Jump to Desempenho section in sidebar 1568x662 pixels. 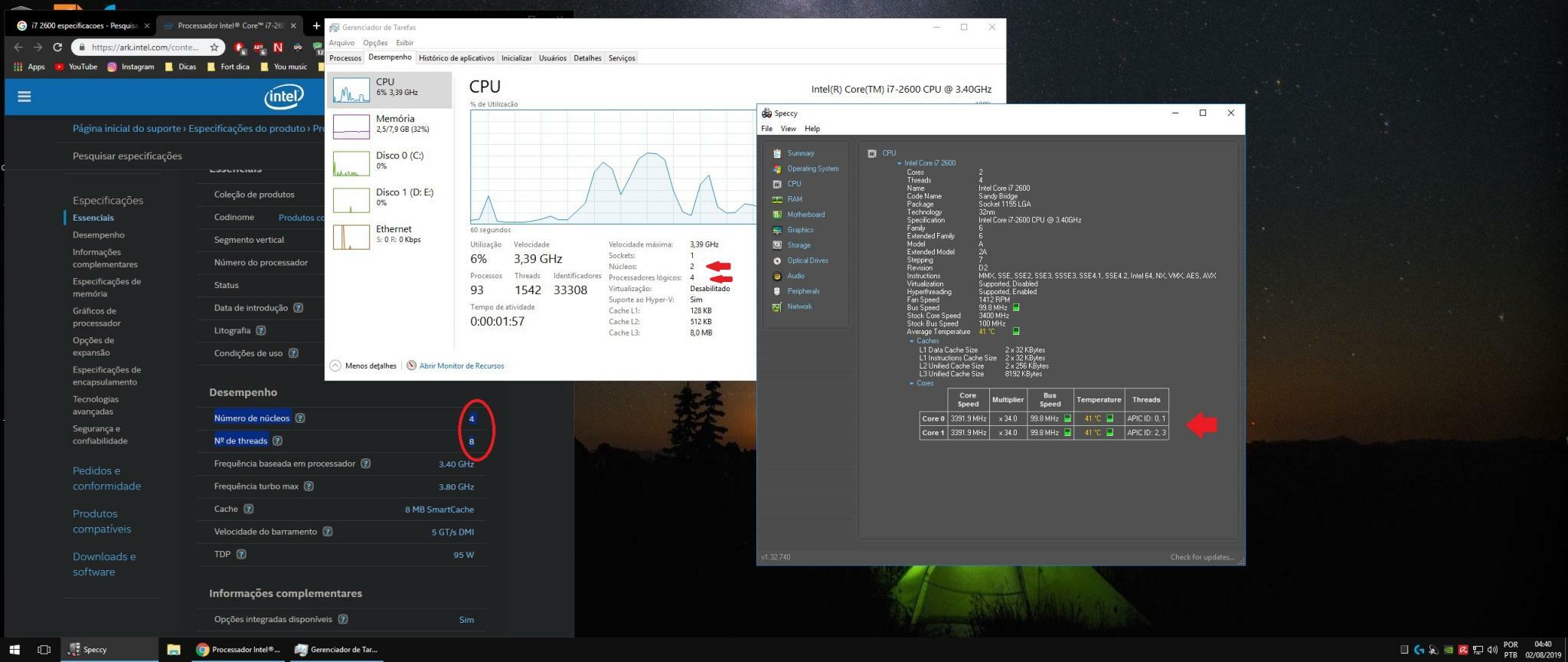pos(98,234)
